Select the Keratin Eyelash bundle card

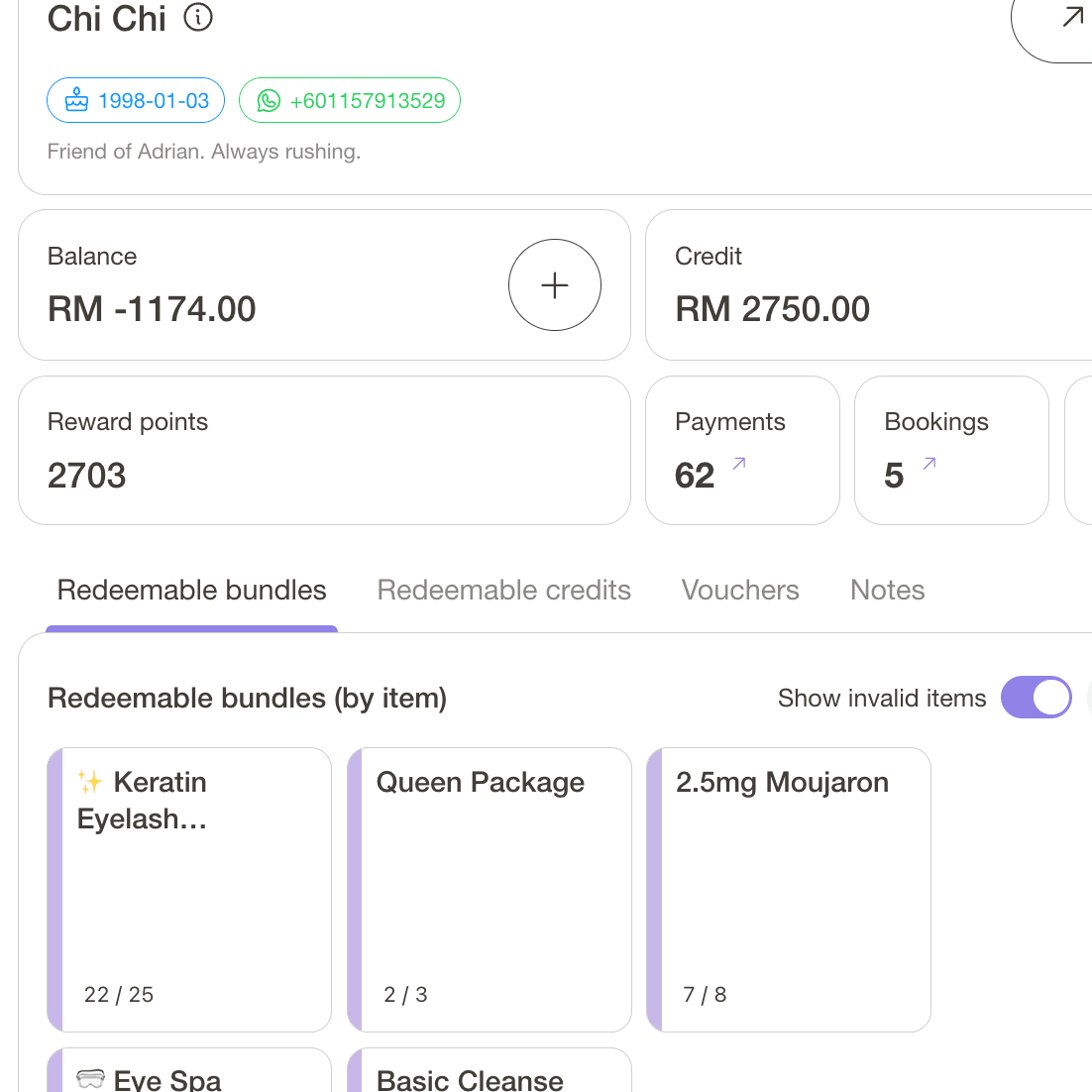[x=189, y=889]
